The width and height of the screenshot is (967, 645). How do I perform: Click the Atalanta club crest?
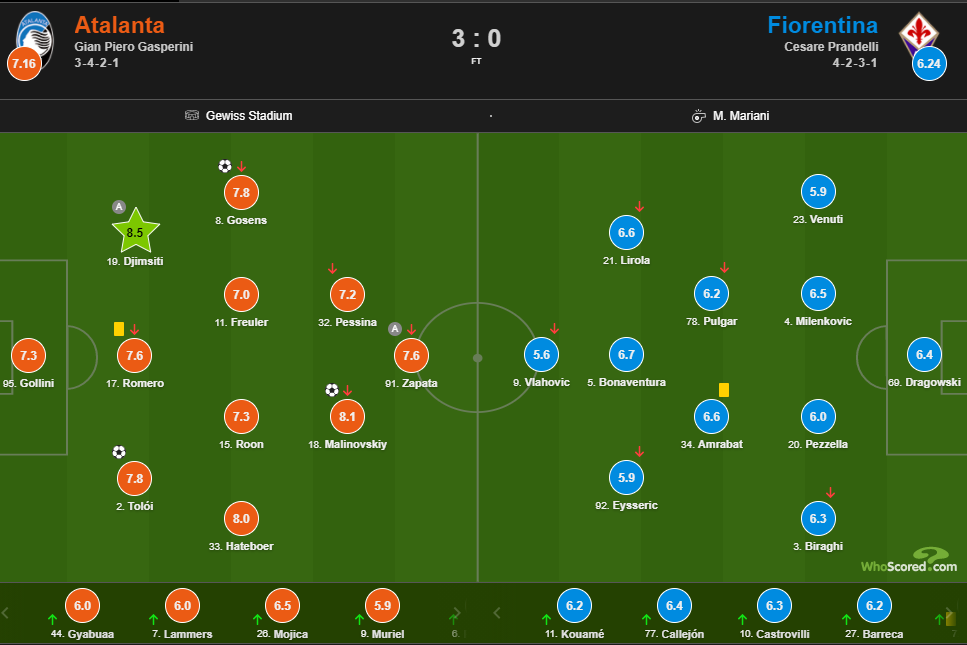click(x=34, y=32)
